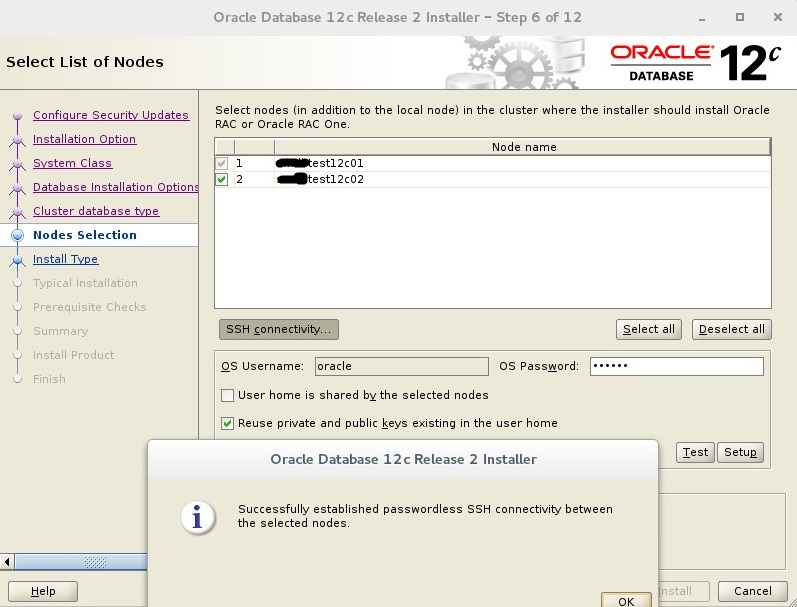This screenshot has width=797, height=607.
Task: Go to the Installation Option step
Action: click(84, 139)
